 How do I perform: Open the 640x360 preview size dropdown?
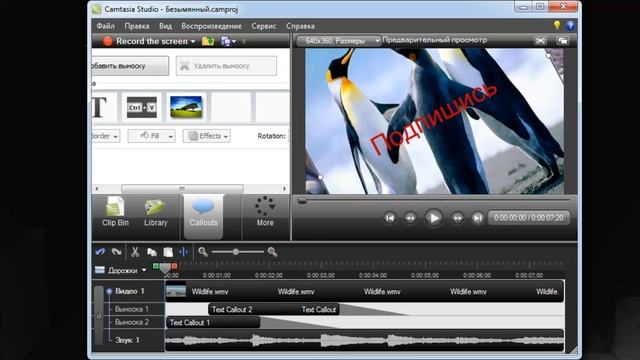point(338,41)
